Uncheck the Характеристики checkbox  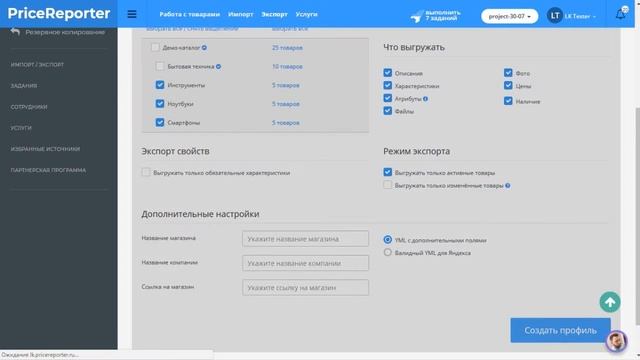click(x=388, y=85)
